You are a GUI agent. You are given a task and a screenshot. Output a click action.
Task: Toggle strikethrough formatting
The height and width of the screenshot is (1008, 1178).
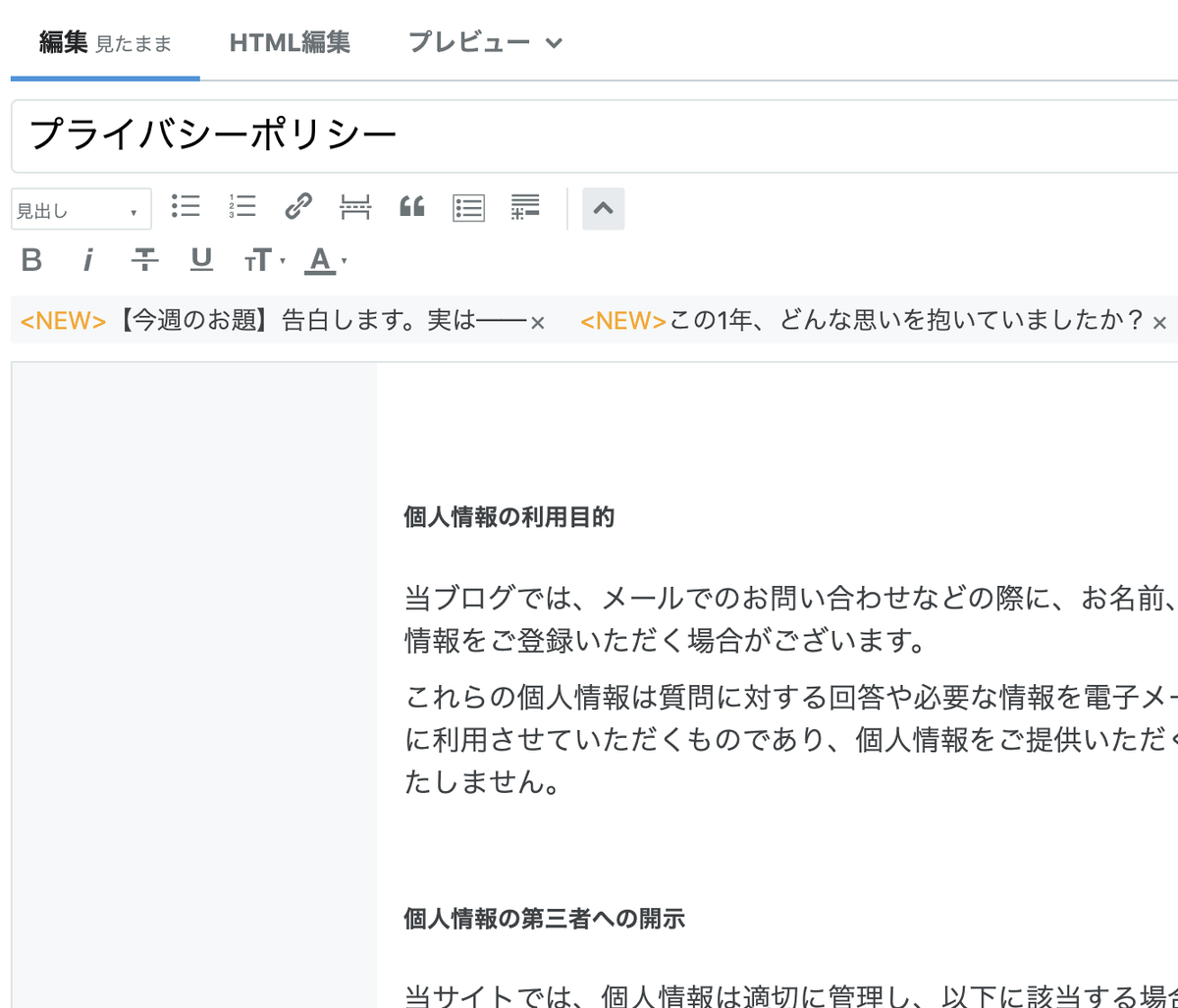144,260
